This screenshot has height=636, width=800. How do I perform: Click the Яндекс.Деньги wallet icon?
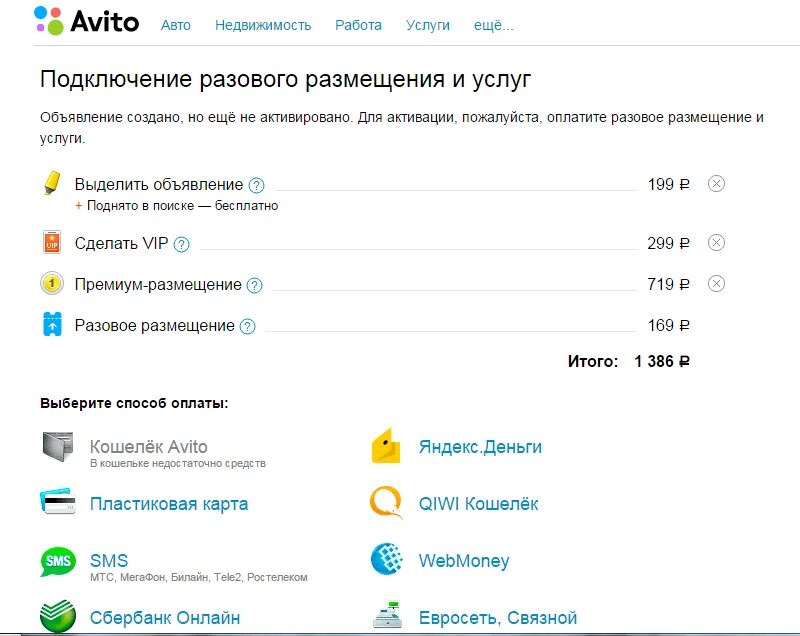[386, 446]
